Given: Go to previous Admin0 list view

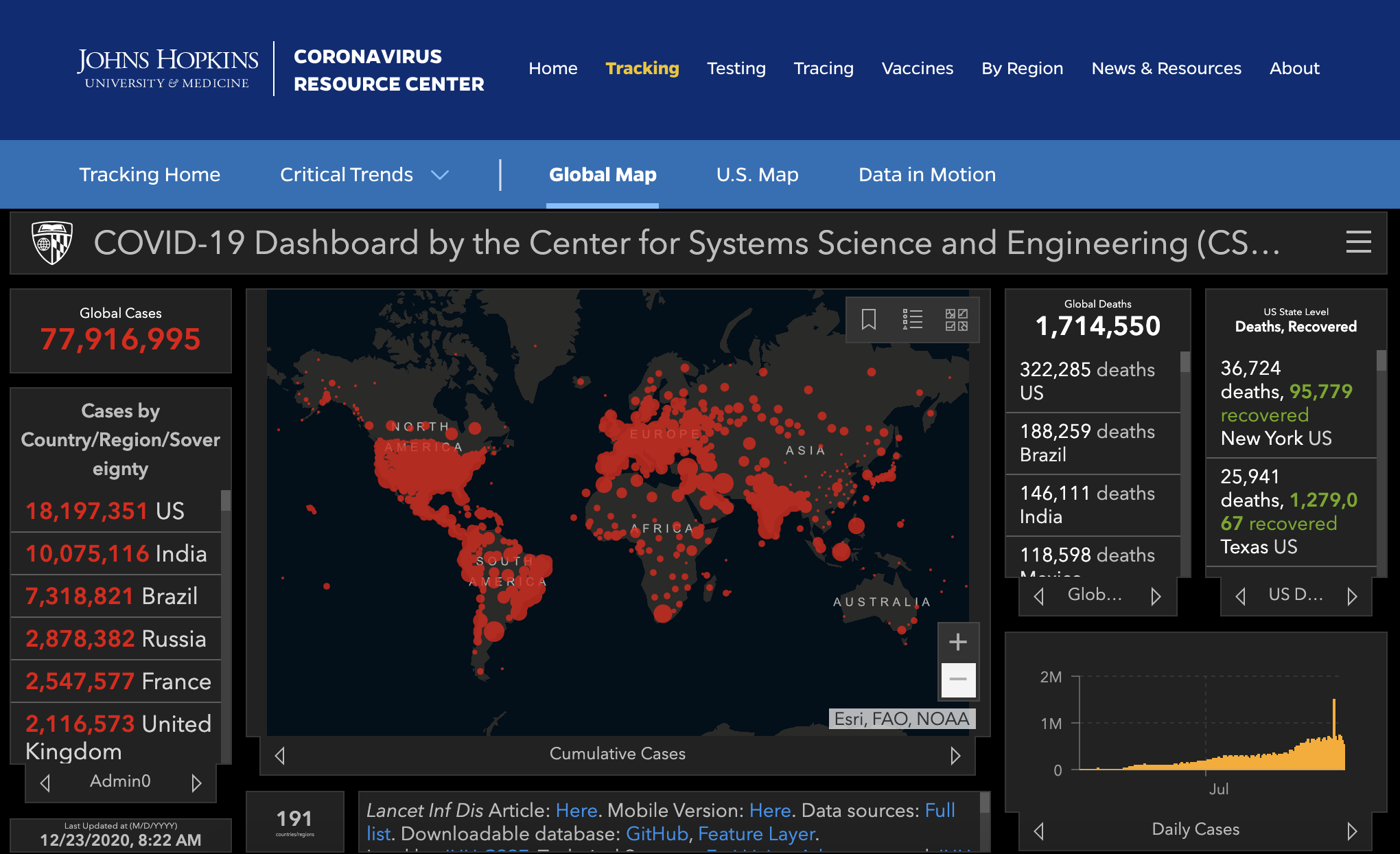Looking at the screenshot, I should click(x=45, y=783).
